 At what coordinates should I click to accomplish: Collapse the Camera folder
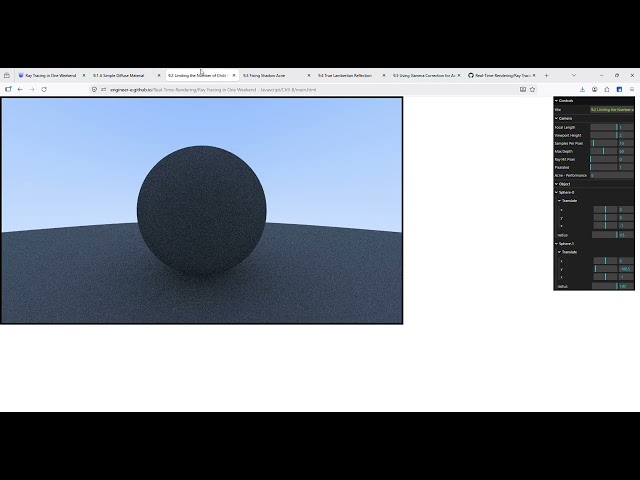pyautogui.click(x=594, y=118)
